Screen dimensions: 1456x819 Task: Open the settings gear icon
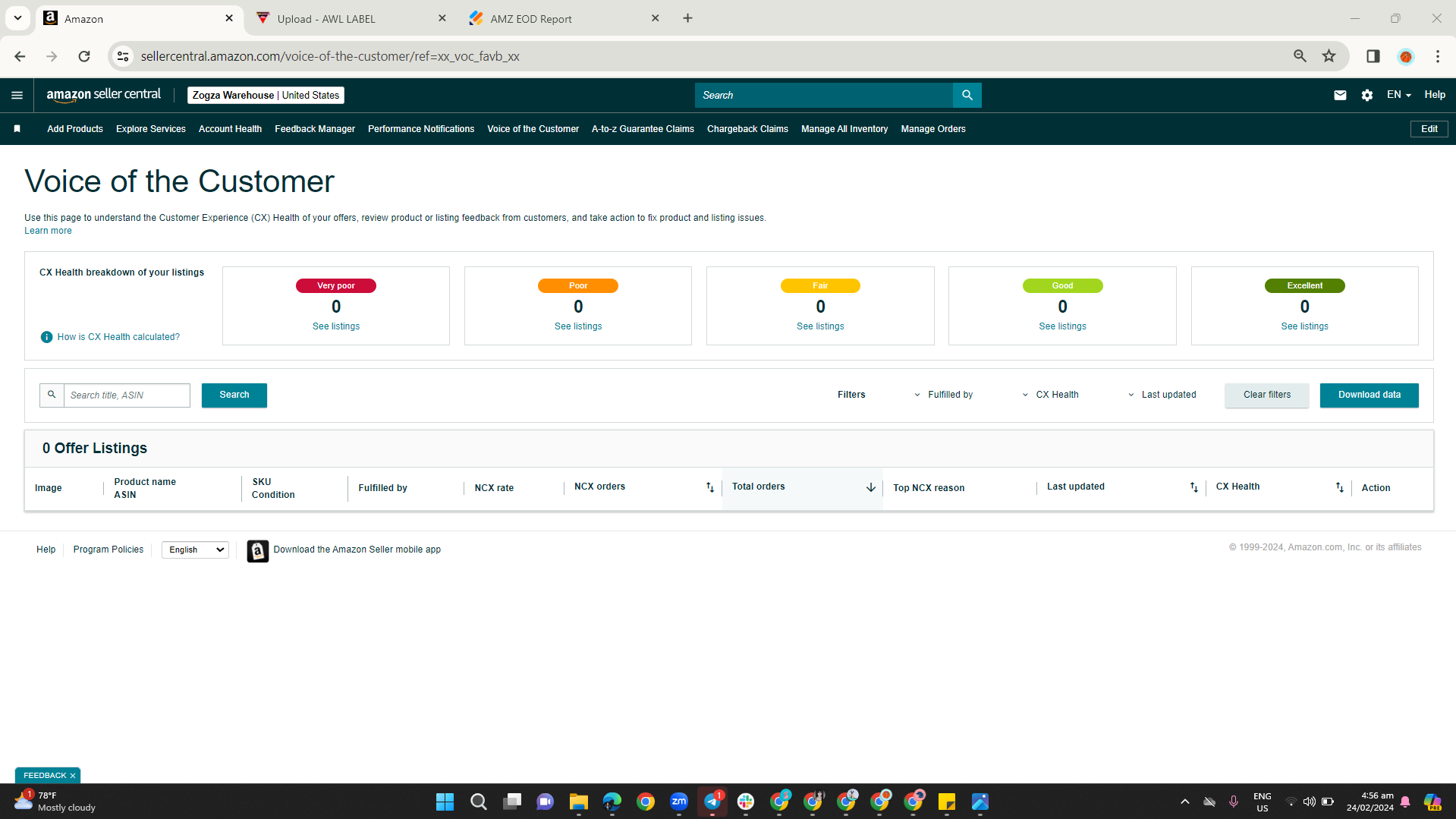click(1367, 95)
